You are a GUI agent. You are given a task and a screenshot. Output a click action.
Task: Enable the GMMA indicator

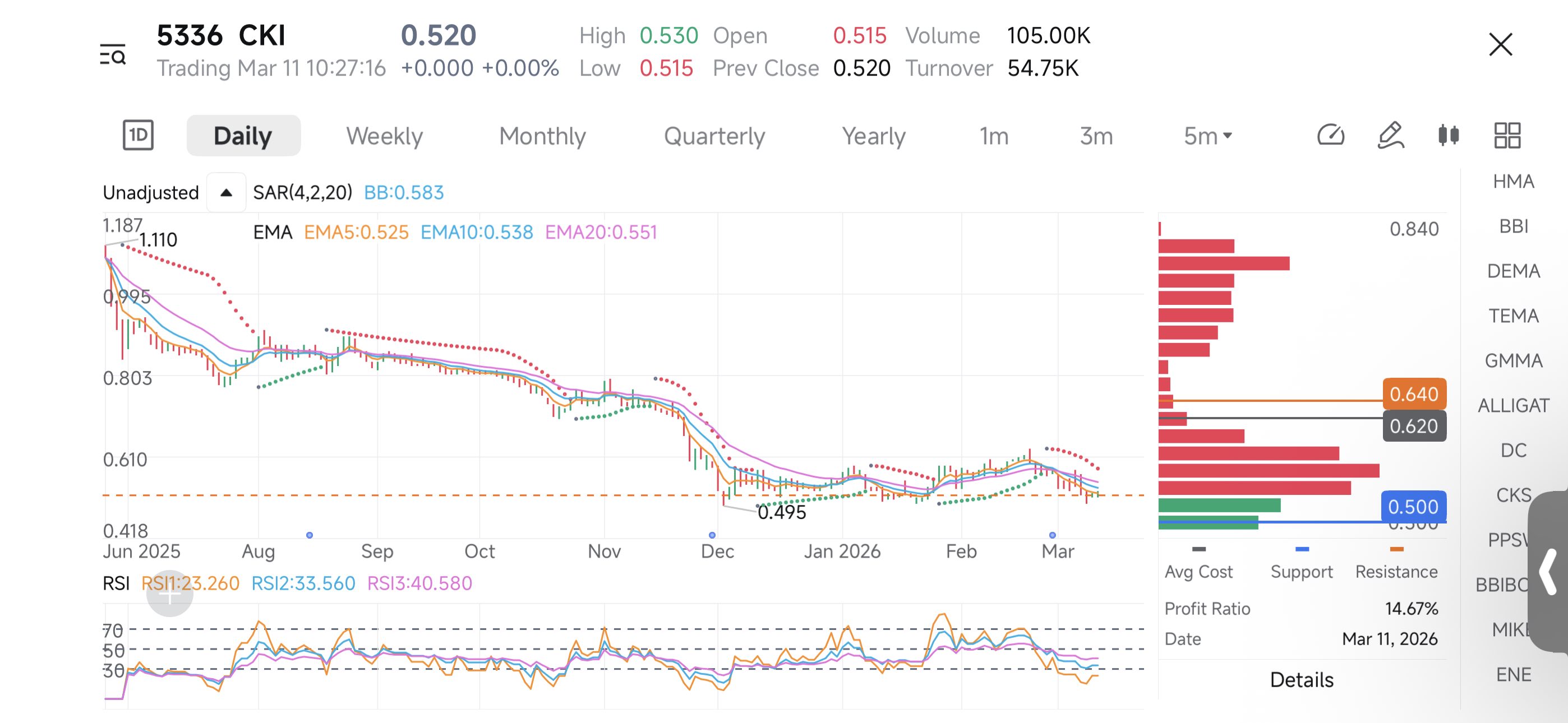(1513, 360)
